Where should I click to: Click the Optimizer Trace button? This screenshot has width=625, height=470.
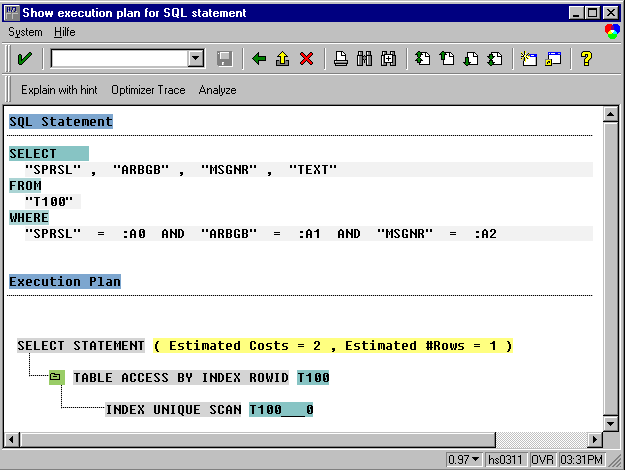coord(148,90)
